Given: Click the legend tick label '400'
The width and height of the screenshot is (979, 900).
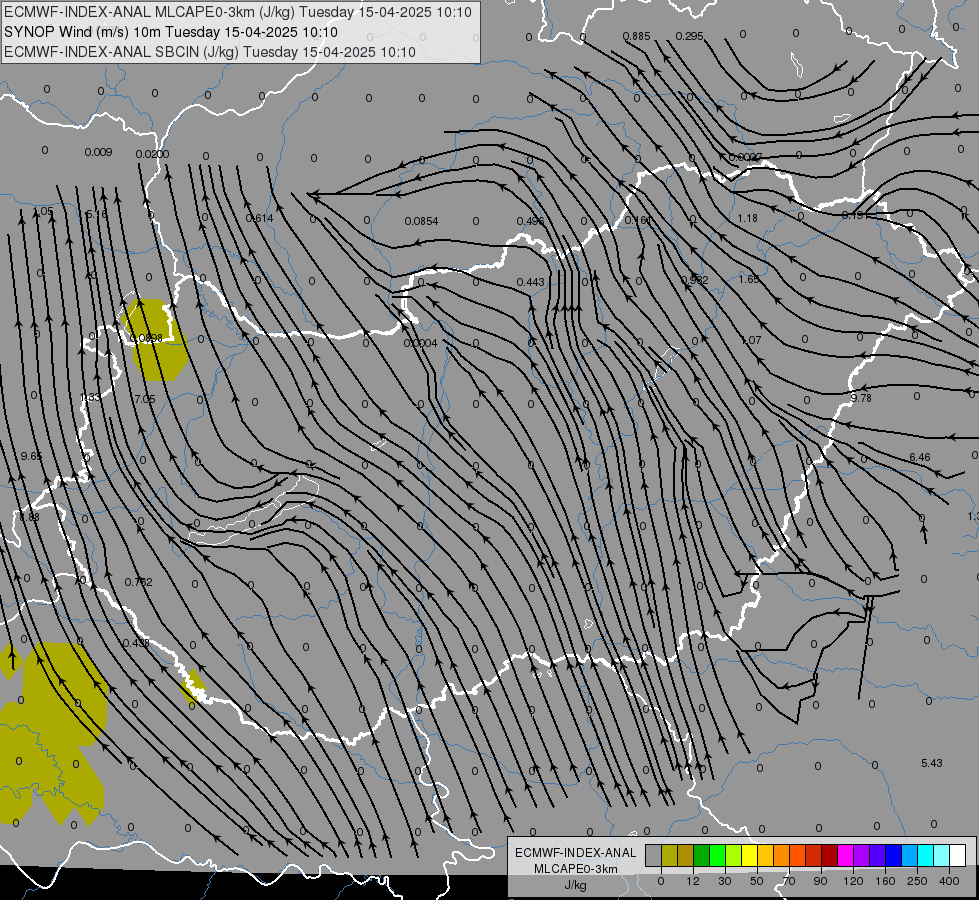Looking at the screenshot, I should coord(949,881).
